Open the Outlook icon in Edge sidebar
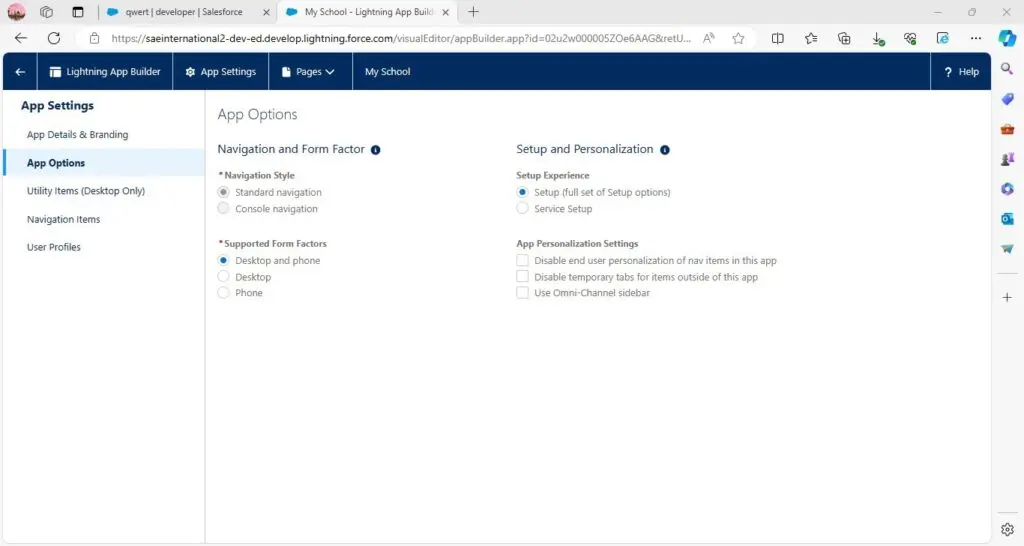The image size is (1024, 546). click(x=1007, y=219)
